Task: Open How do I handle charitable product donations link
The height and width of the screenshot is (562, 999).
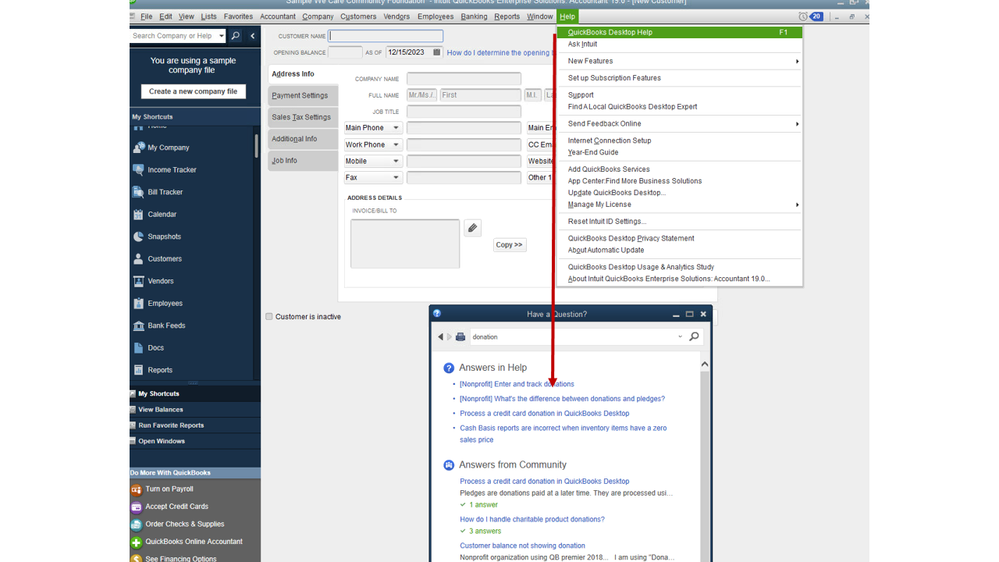Action: coord(532,519)
